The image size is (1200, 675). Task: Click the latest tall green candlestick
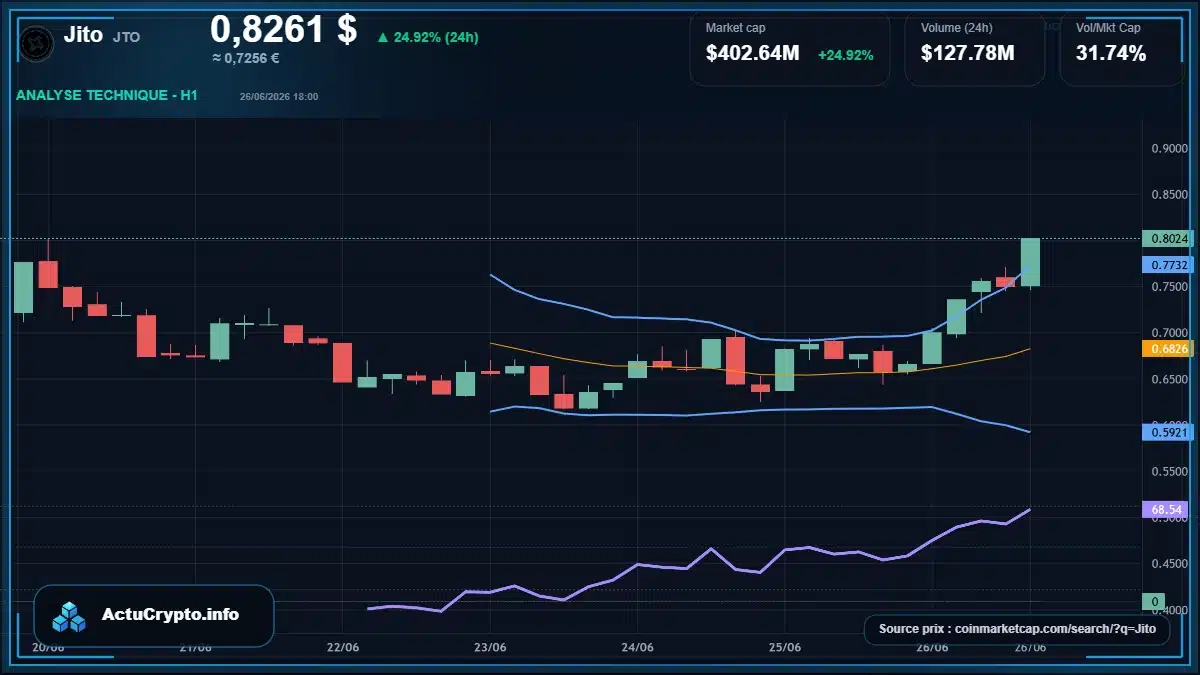[x=1030, y=262]
